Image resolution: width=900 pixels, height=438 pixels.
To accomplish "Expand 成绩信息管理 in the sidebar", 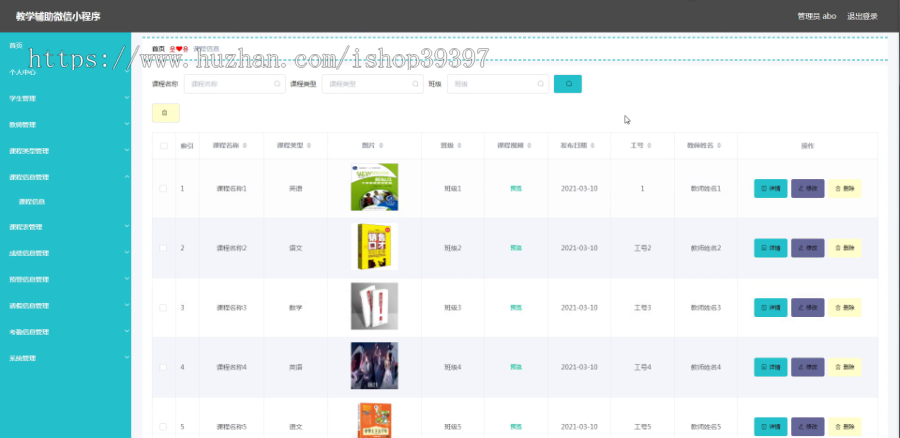I will (x=65, y=253).
